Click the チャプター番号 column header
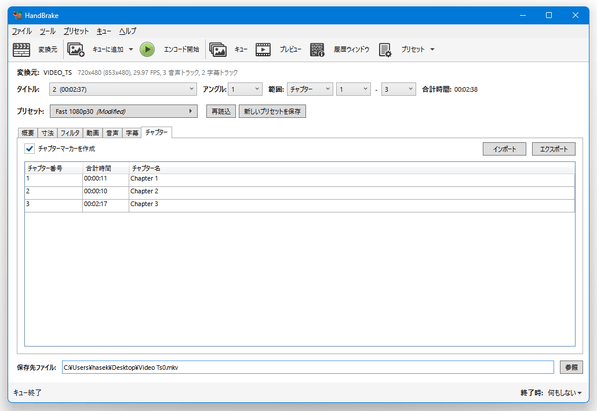Viewport: 597px width, 411px height. [x=54, y=168]
